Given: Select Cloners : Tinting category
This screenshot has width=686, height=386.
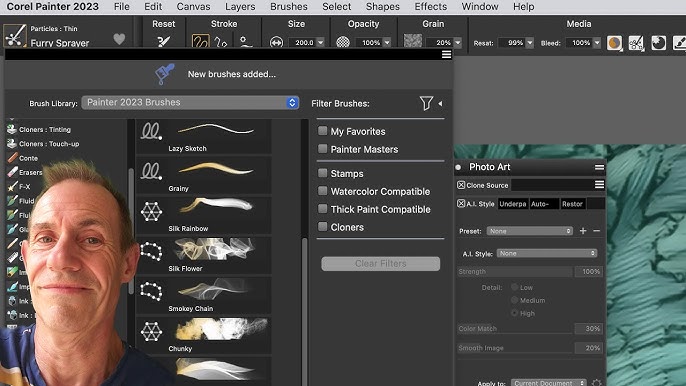Looking at the screenshot, I should (45, 130).
